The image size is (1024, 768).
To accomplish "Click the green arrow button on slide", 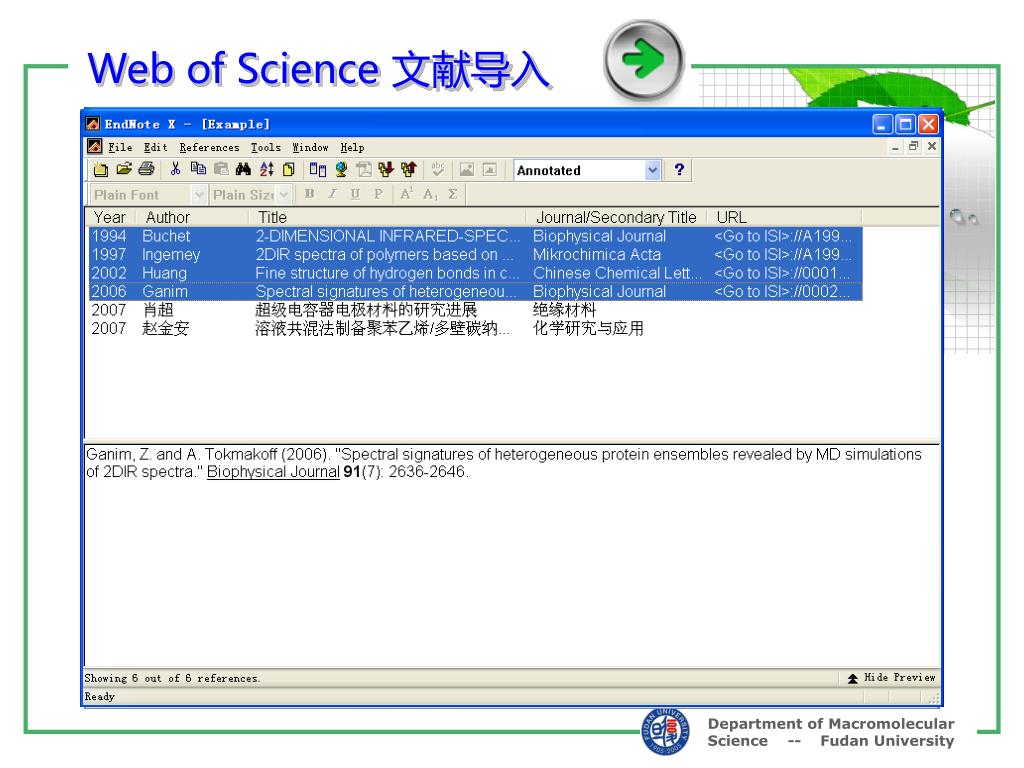I will pyautogui.click(x=644, y=59).
